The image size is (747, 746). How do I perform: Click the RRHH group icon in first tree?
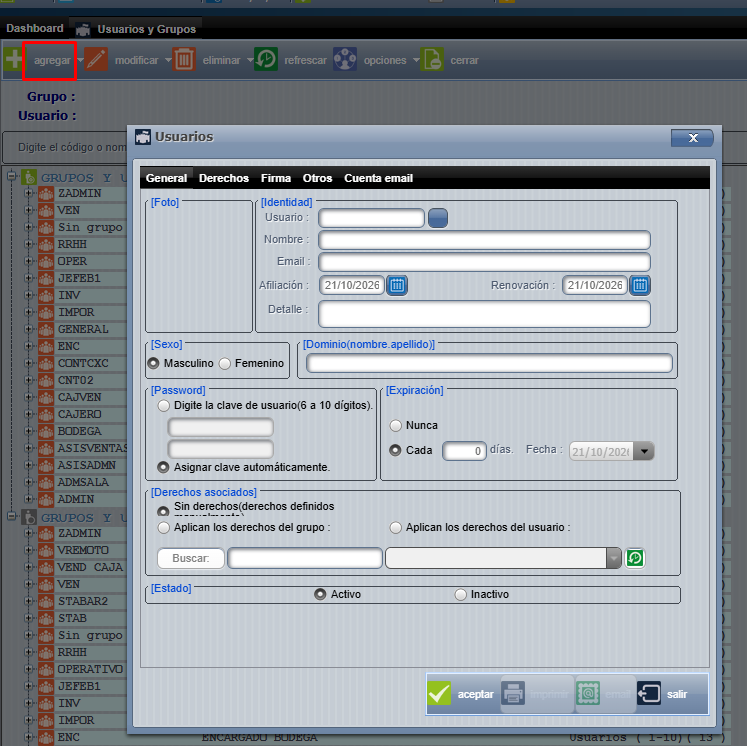pyautogui.click(x=46, y=244)
